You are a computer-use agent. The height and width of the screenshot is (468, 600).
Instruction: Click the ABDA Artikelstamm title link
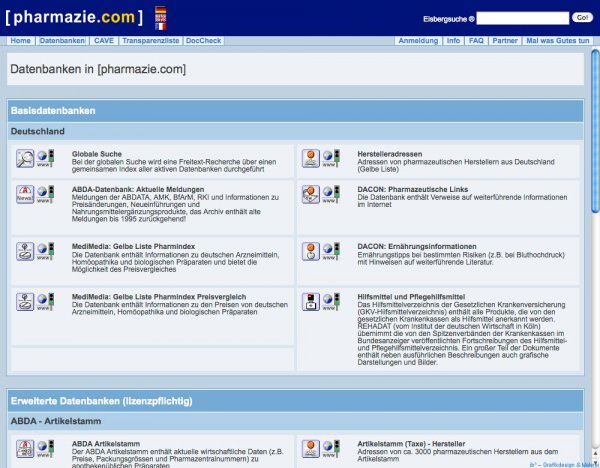(x=106, y=444)
